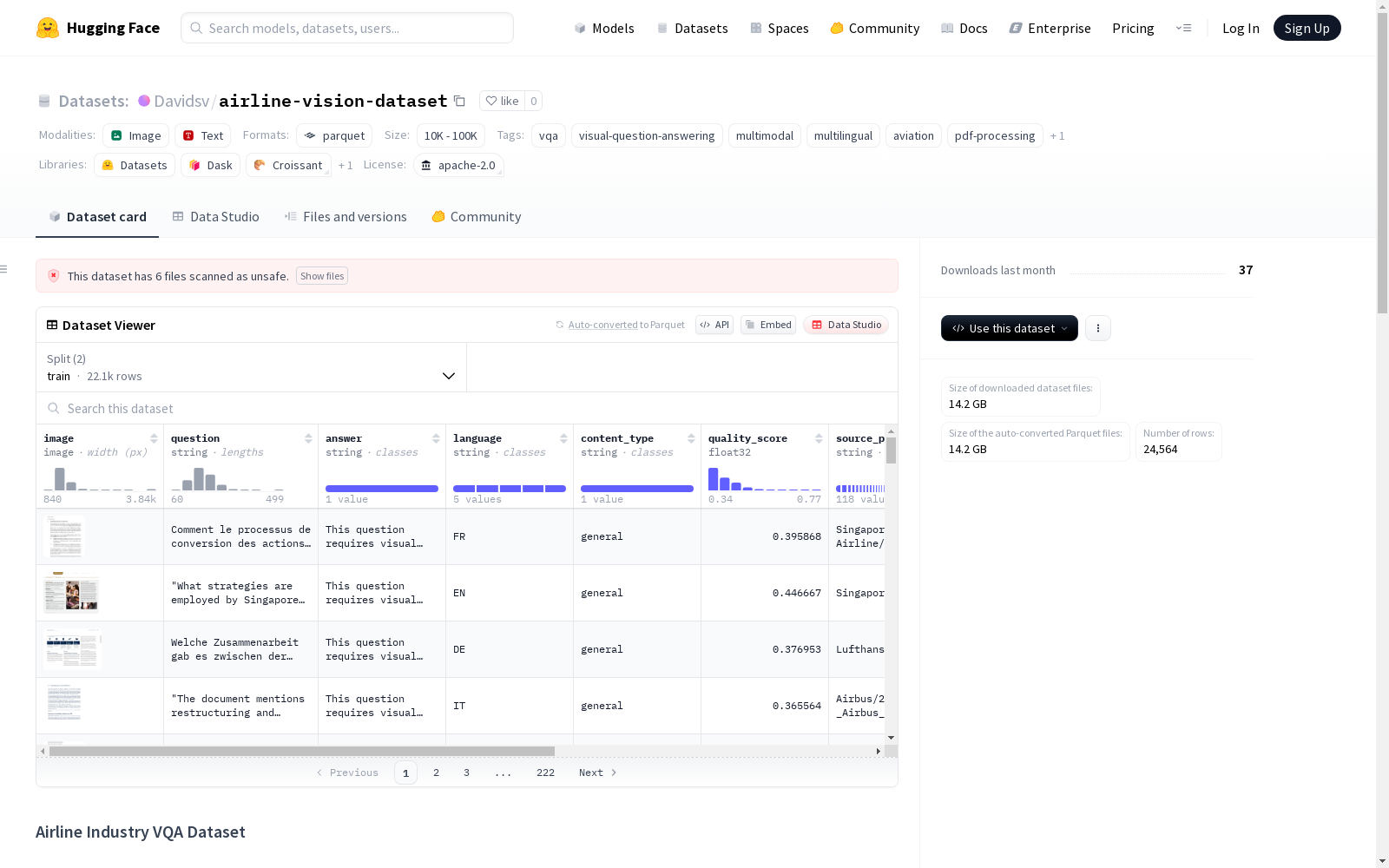Expand the apache-2.0 license tag

click(x=458, y=165)
